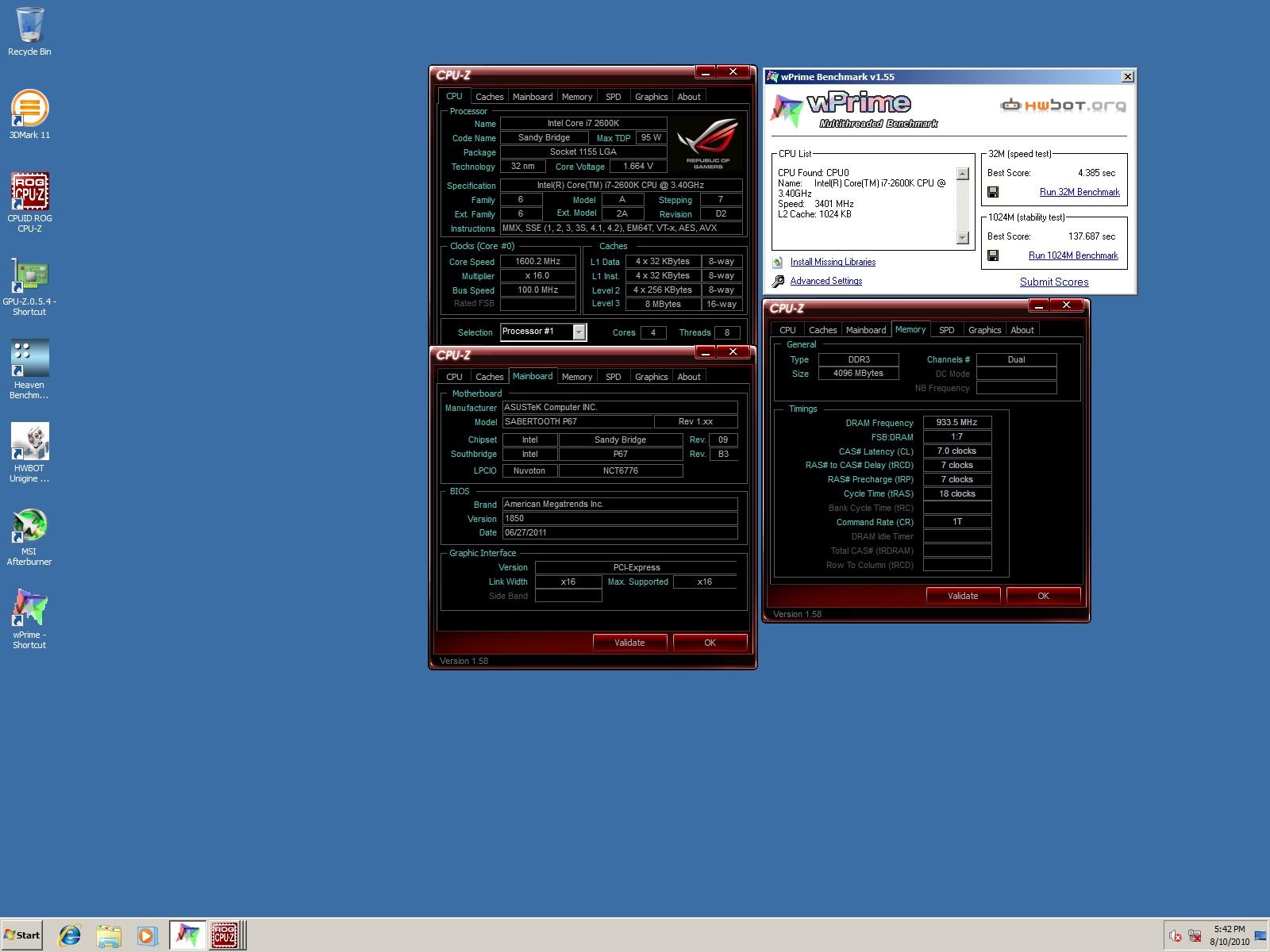Click the volume muted tray icon

click(1176, 936)
